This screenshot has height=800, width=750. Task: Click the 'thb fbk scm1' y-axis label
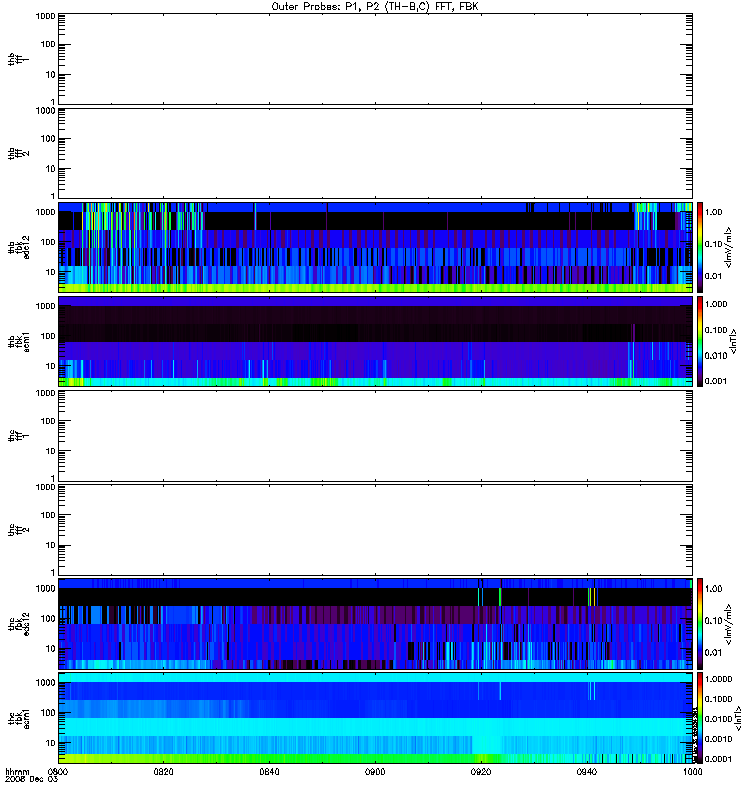(19, 341)
